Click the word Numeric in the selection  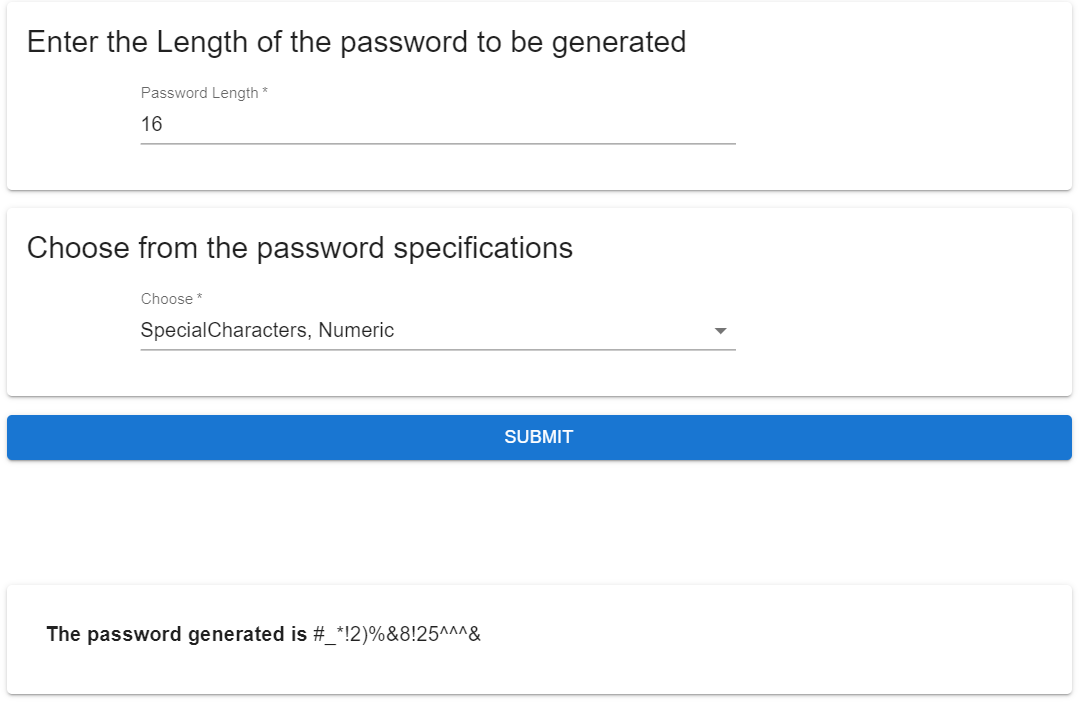click(x=357, y=331)
